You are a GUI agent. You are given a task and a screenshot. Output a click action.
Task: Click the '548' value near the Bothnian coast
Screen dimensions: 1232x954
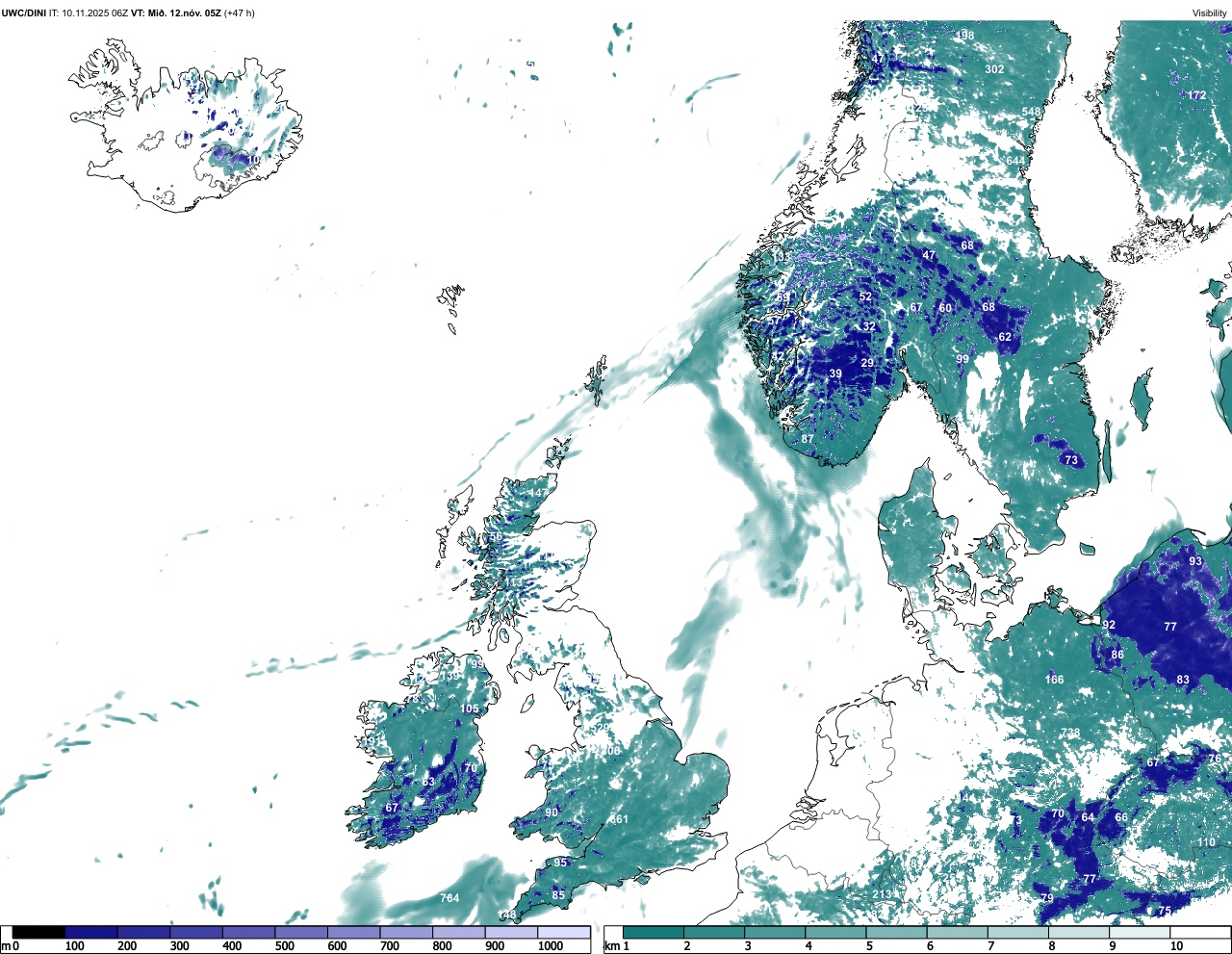point(1032,112)
